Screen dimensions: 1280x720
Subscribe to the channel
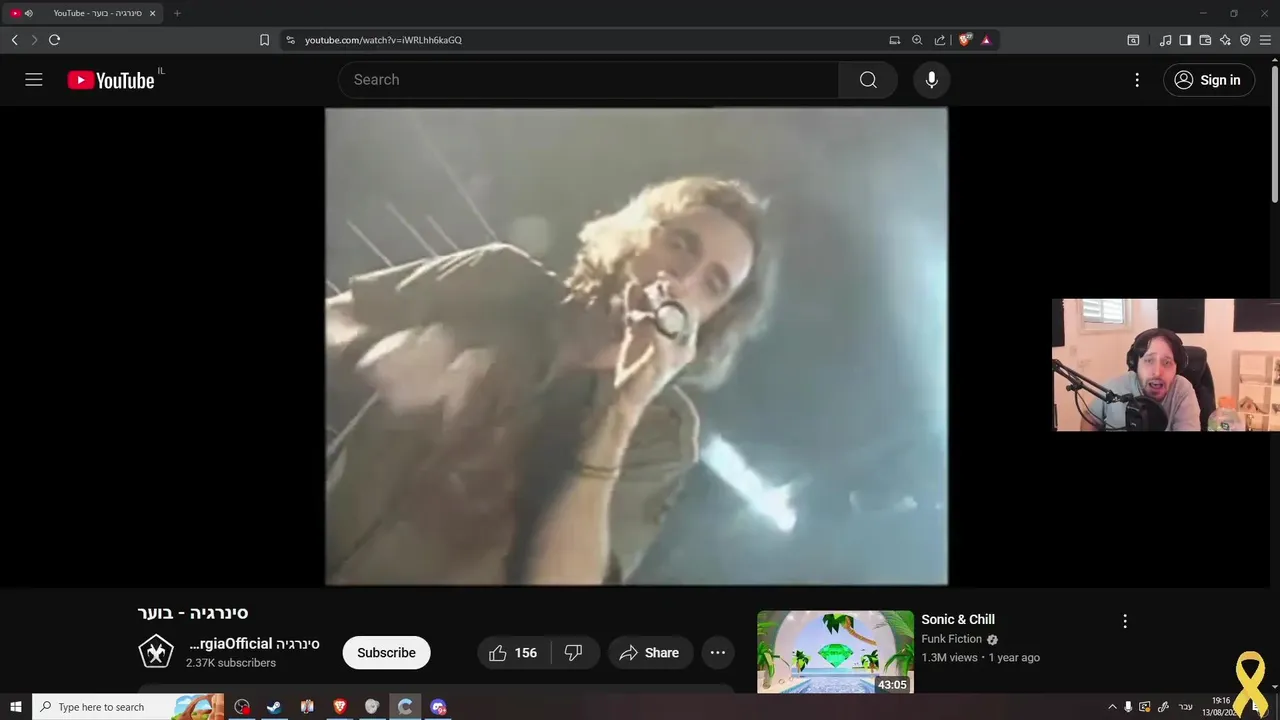point(386,653)
